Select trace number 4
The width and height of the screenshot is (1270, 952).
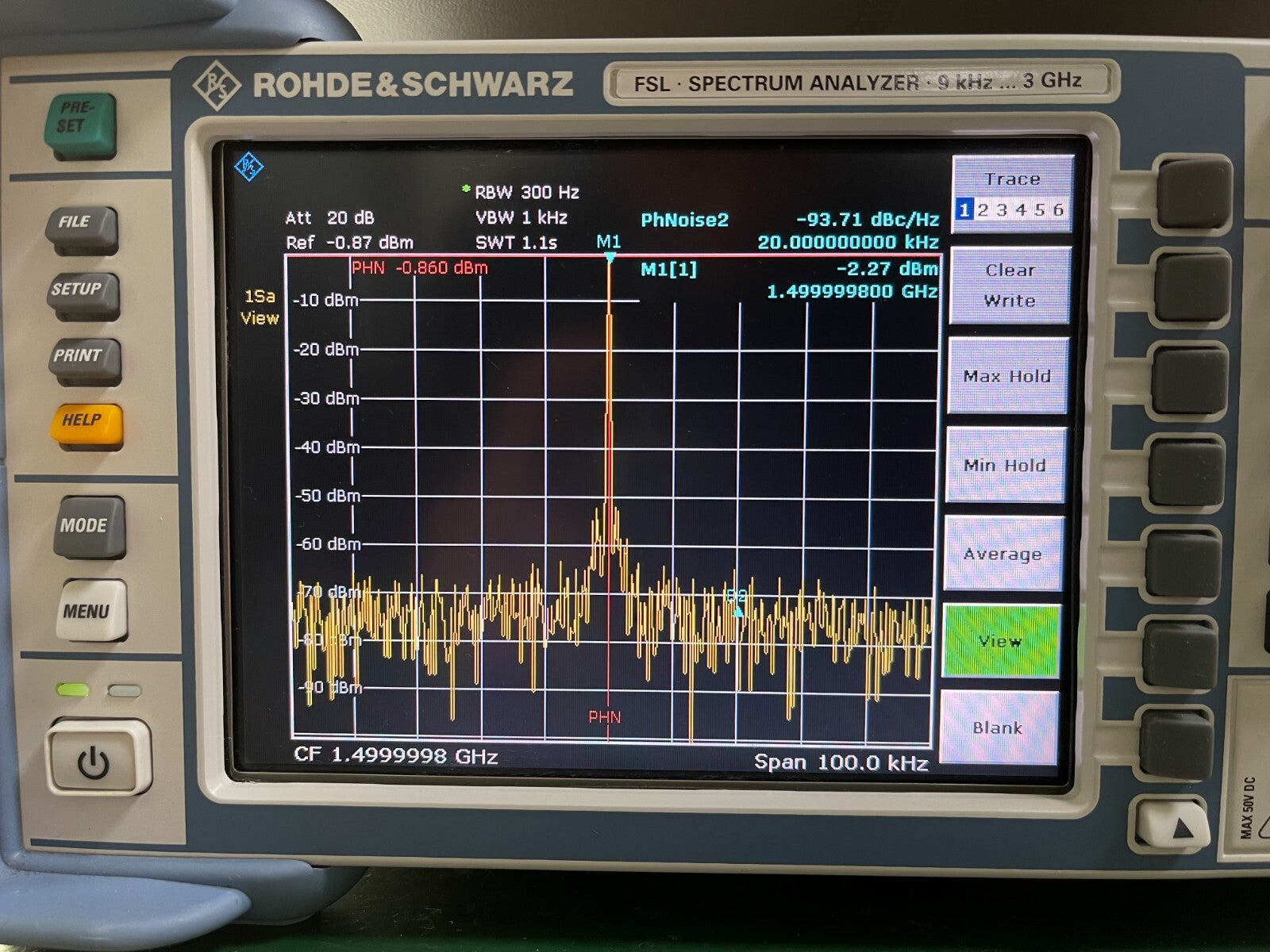click(x=1021, y=210)
